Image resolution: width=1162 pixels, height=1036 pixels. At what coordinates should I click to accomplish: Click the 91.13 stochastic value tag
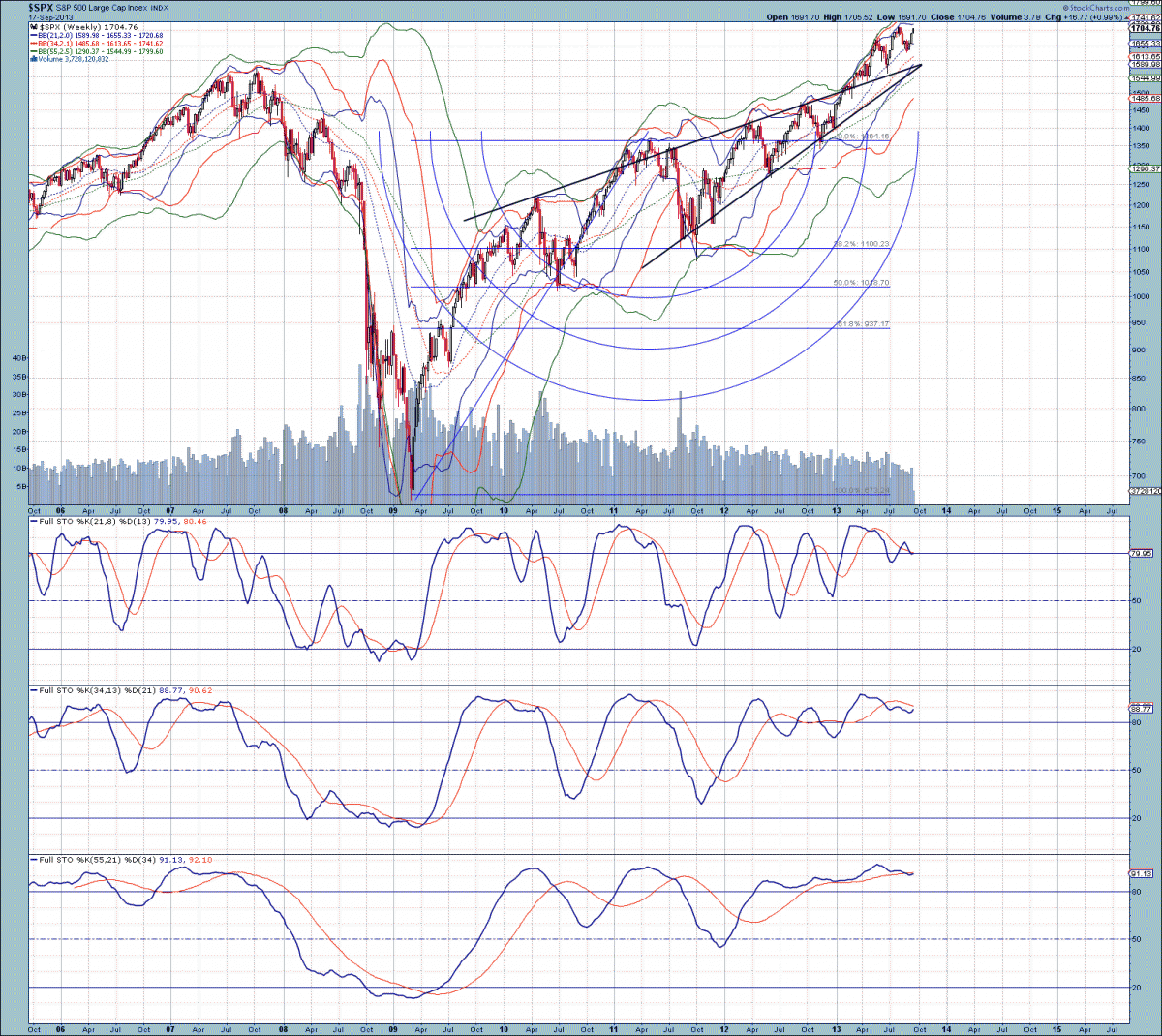pyautogui.click(x=1142, y=873)
